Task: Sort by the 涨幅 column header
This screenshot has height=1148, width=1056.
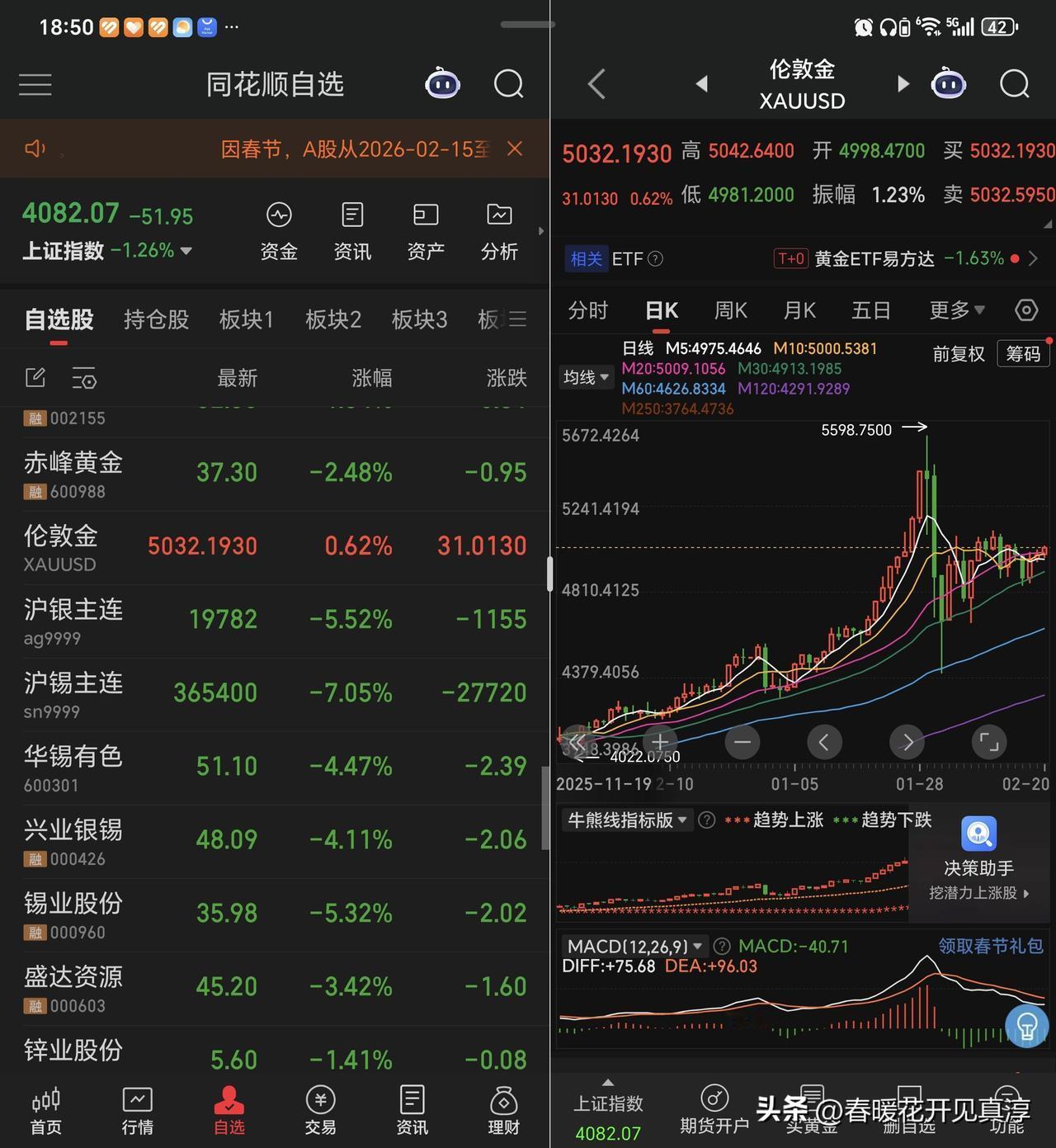Action: tap(372, 378)
